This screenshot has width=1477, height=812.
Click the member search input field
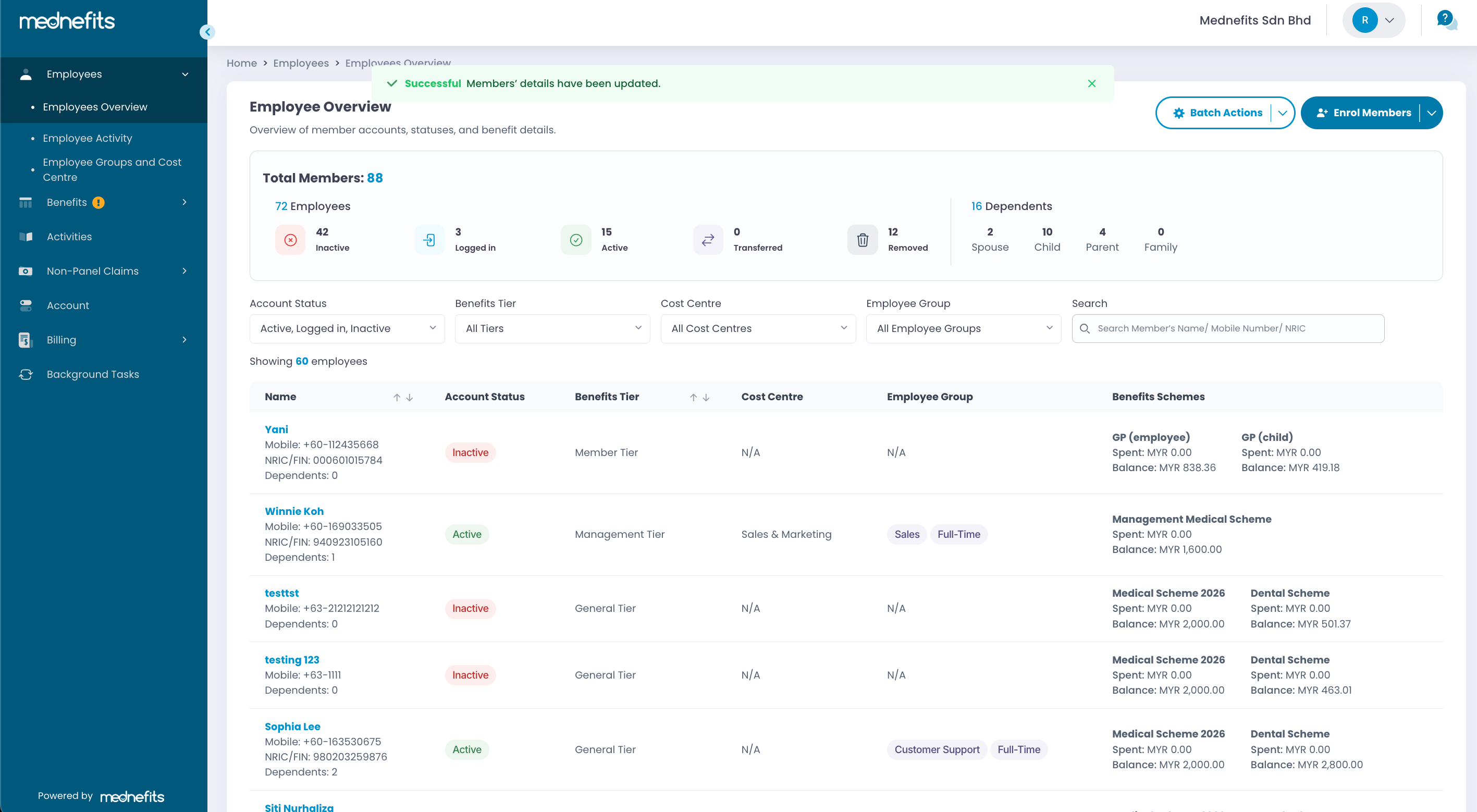[x=1233, y=328]
